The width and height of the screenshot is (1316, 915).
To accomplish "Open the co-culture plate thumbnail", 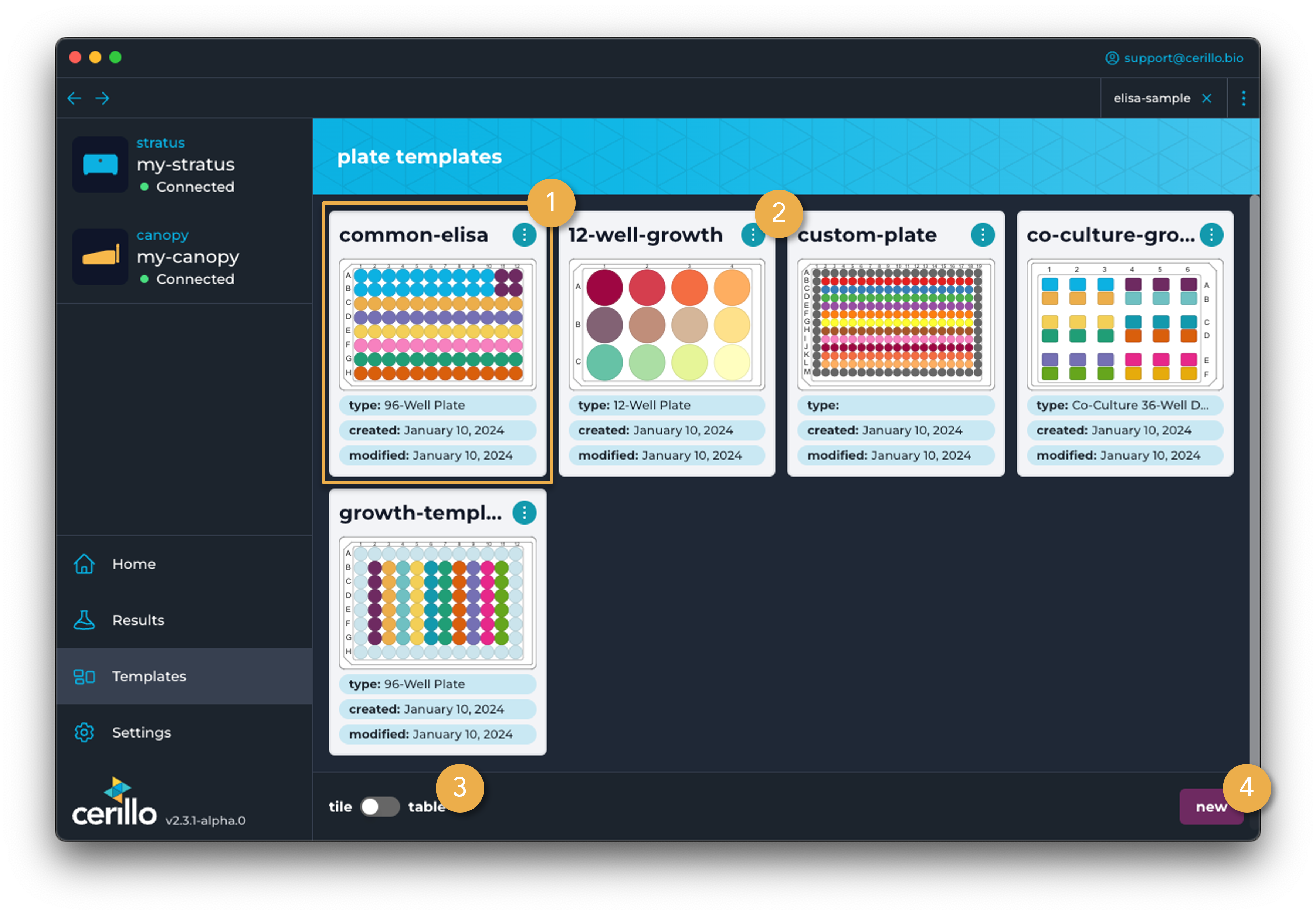I will (1125, 324).
